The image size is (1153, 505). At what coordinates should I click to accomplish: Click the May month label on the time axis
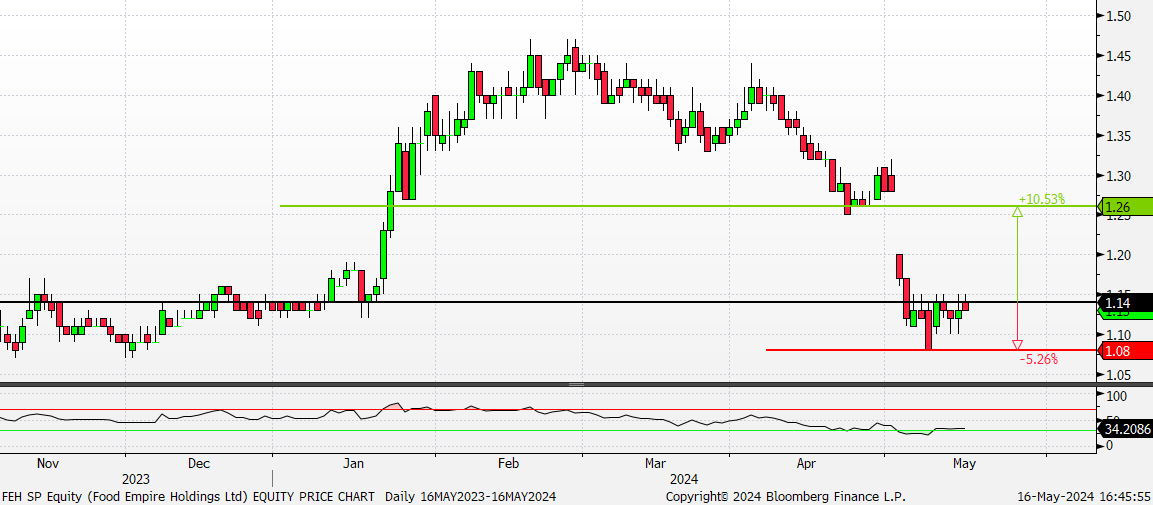(x=964, y=464)
